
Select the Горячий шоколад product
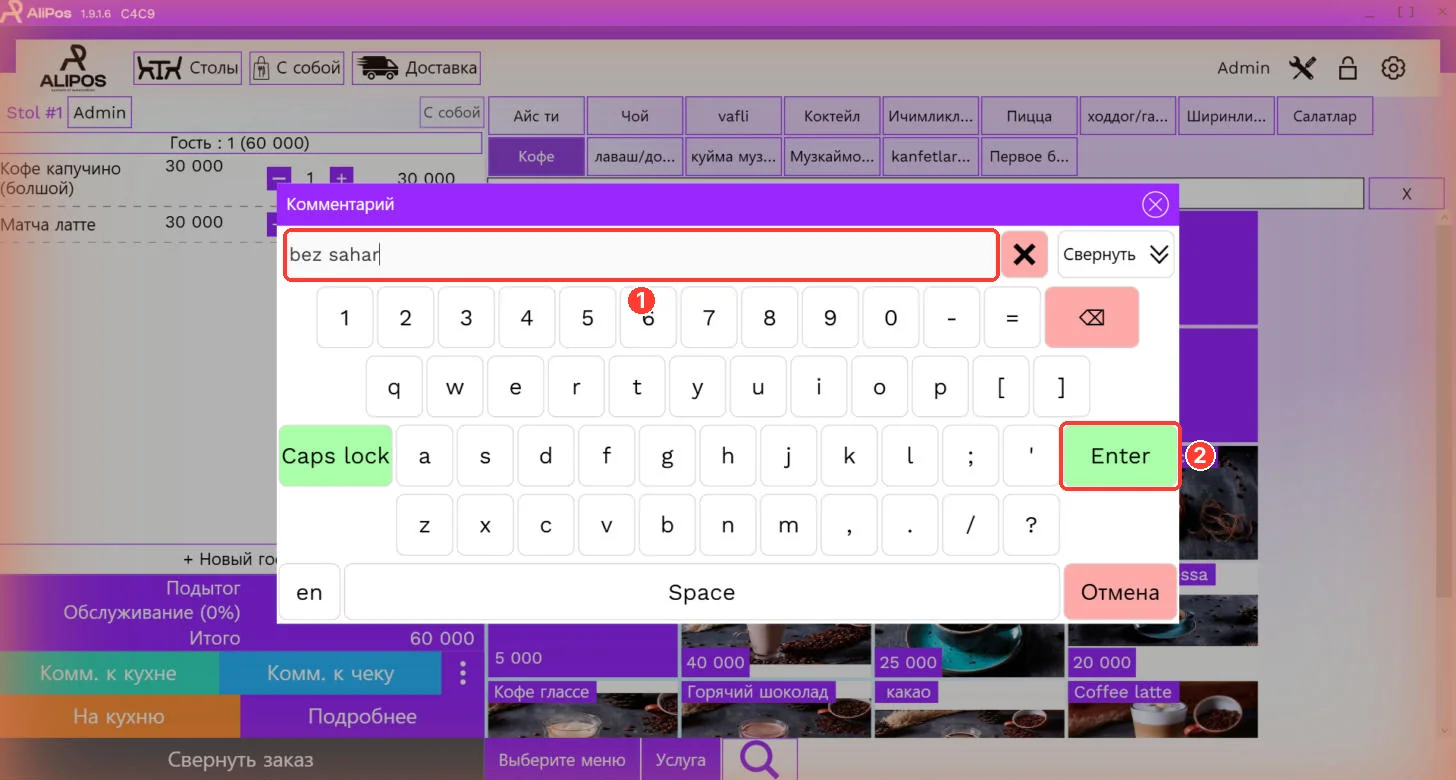coord(775,710)
